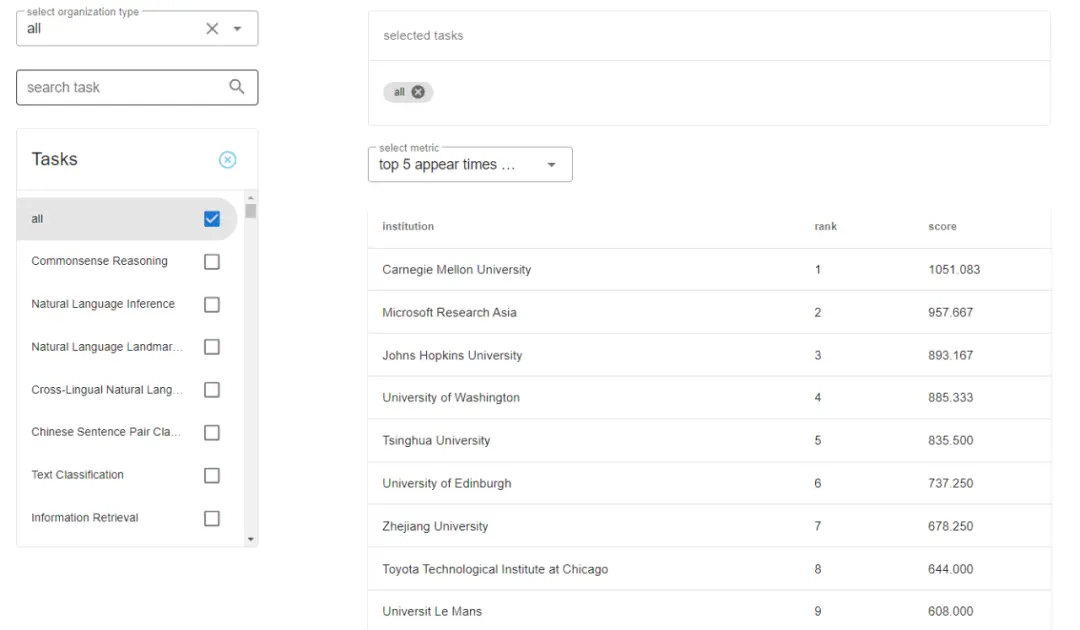Screen dimensions: 1080x630
Task: Select the Carnegie Mellon University row
Action: [x=457, y=270]
